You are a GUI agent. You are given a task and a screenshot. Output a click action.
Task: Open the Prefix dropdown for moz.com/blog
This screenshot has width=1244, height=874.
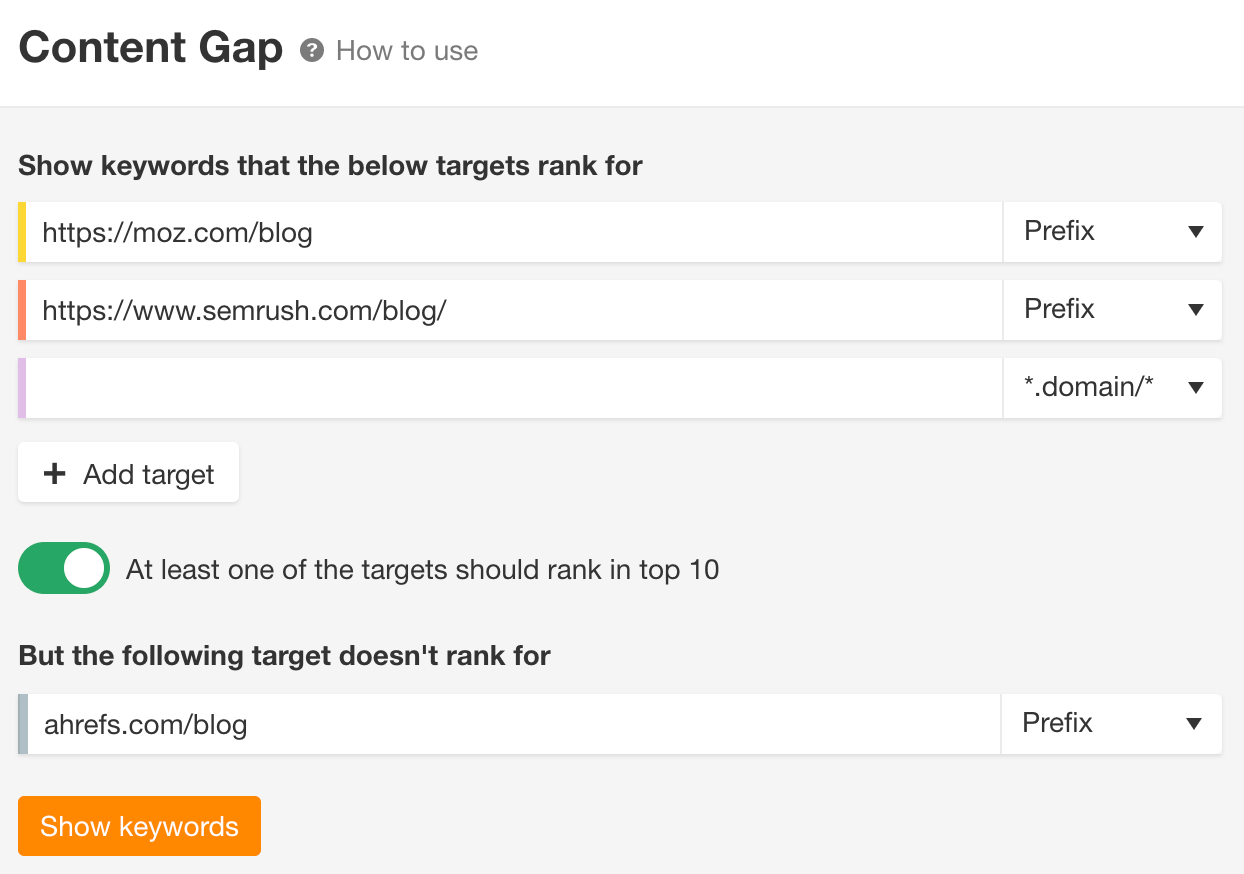click(1110, 231)
